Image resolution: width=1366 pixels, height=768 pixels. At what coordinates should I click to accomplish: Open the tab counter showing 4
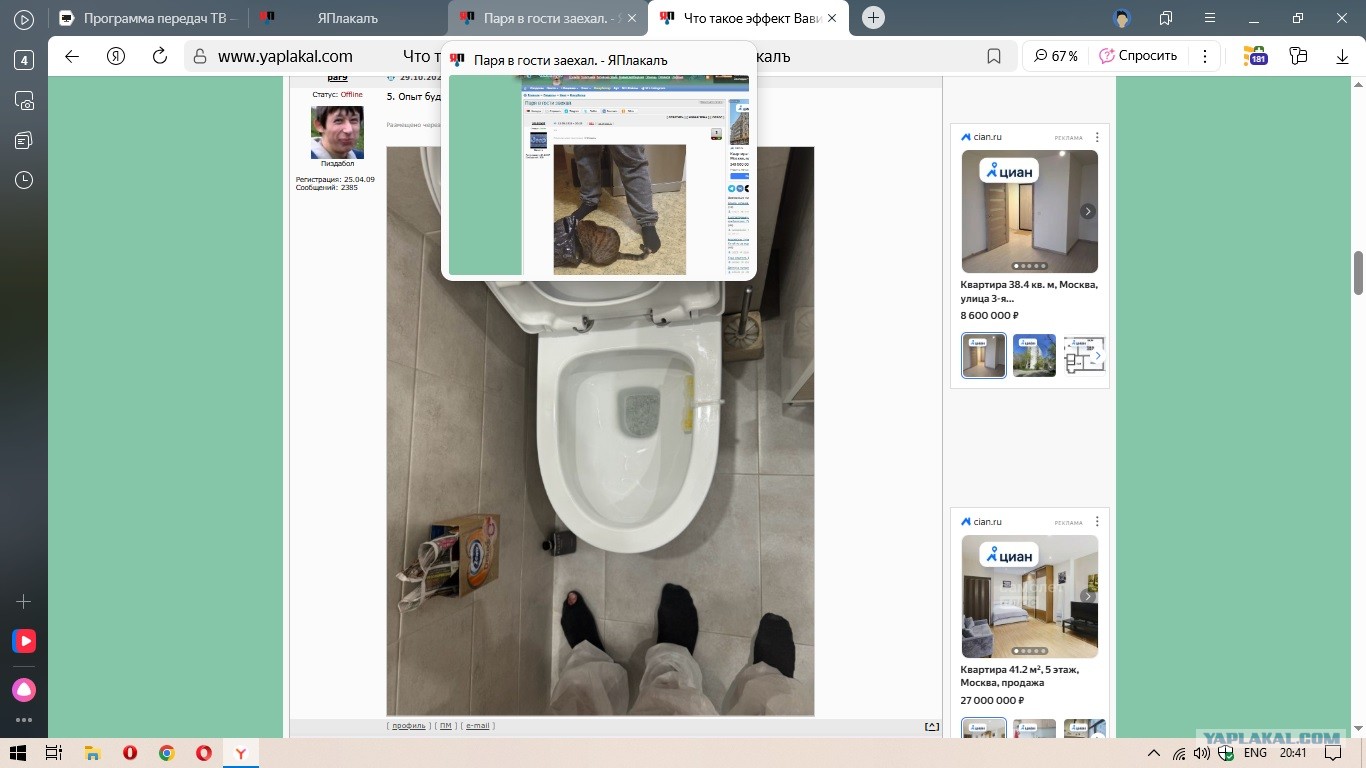click(x=24, y=60)
